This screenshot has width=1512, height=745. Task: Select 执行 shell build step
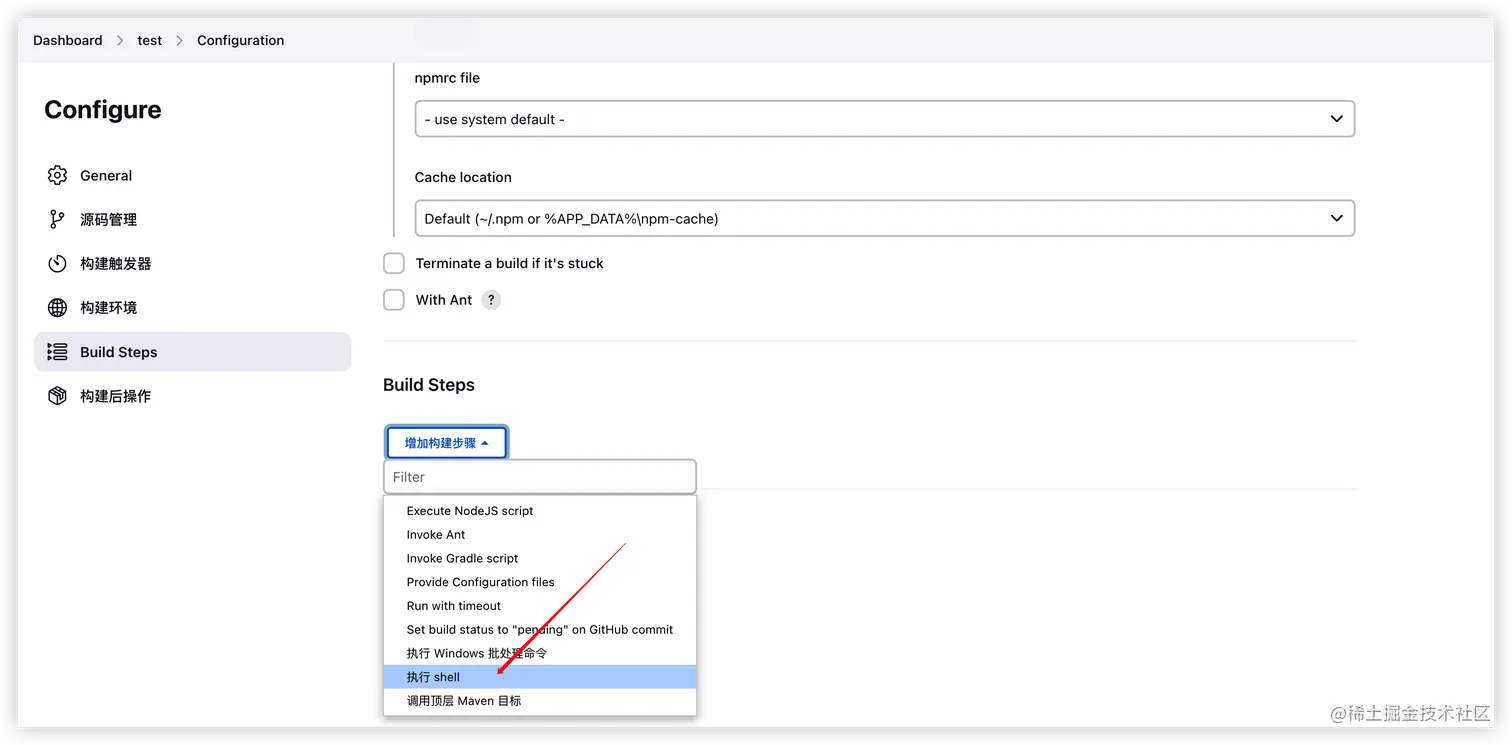pyautogui.click(x=540, y=677)
